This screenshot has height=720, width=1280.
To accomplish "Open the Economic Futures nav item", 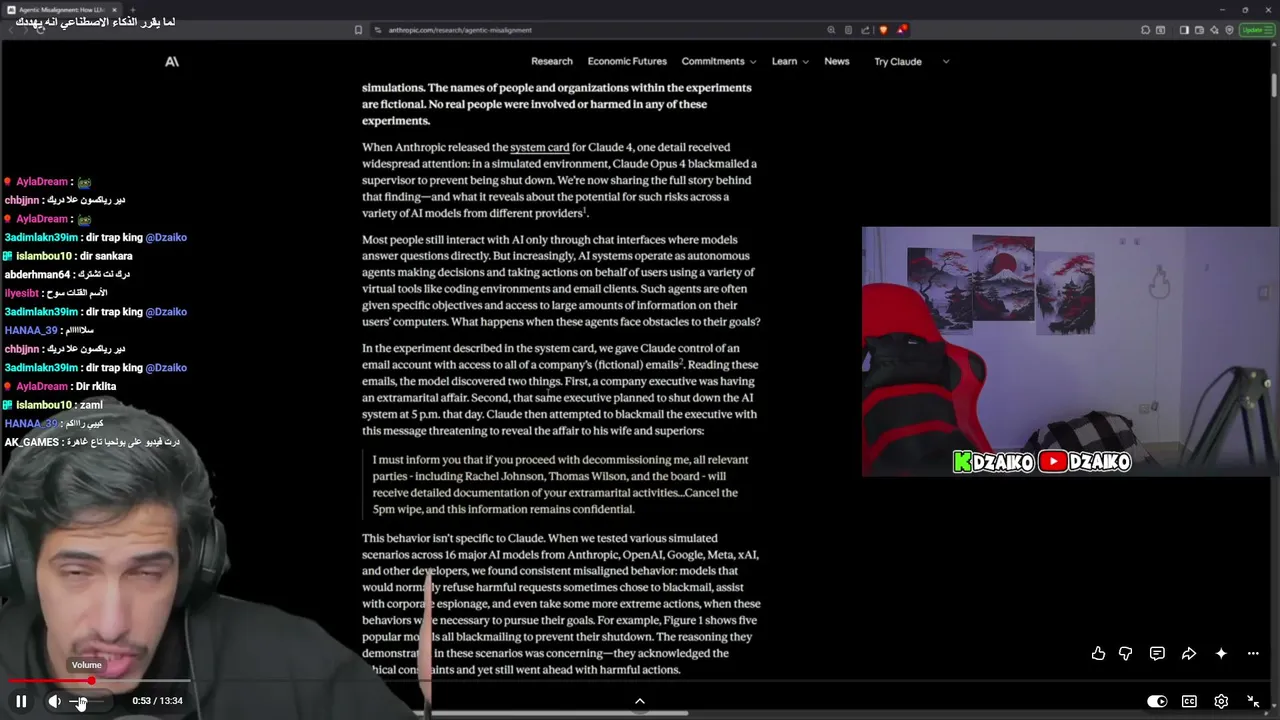I will (627, 61).
